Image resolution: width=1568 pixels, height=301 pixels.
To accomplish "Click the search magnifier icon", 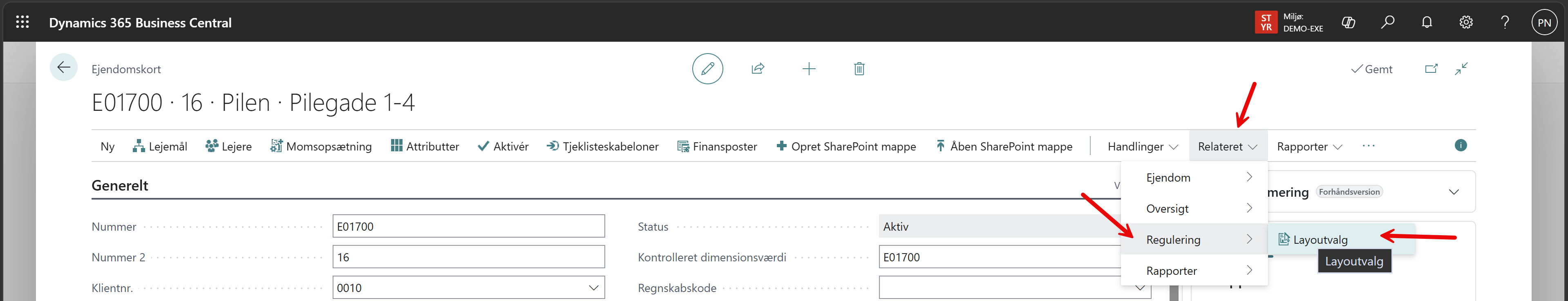I will pos(1388,22).
